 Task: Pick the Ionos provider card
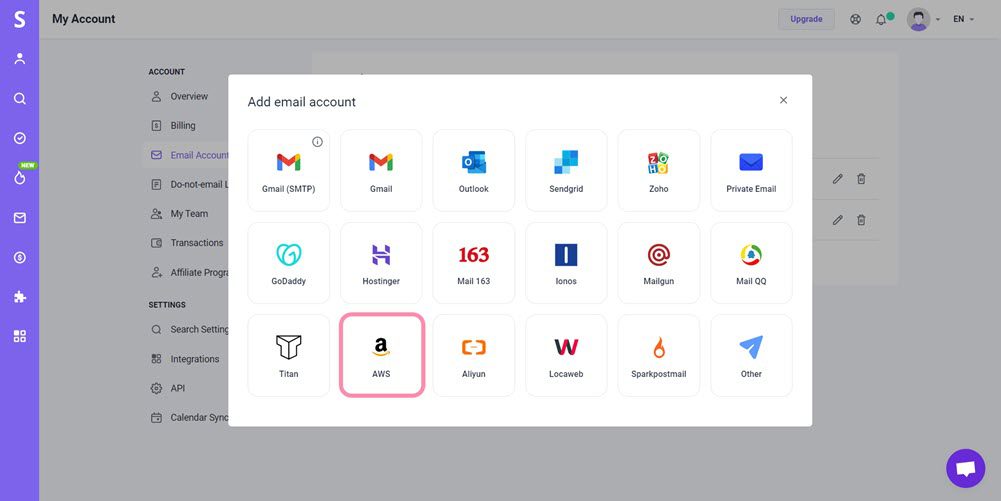(x=566, y=263)
